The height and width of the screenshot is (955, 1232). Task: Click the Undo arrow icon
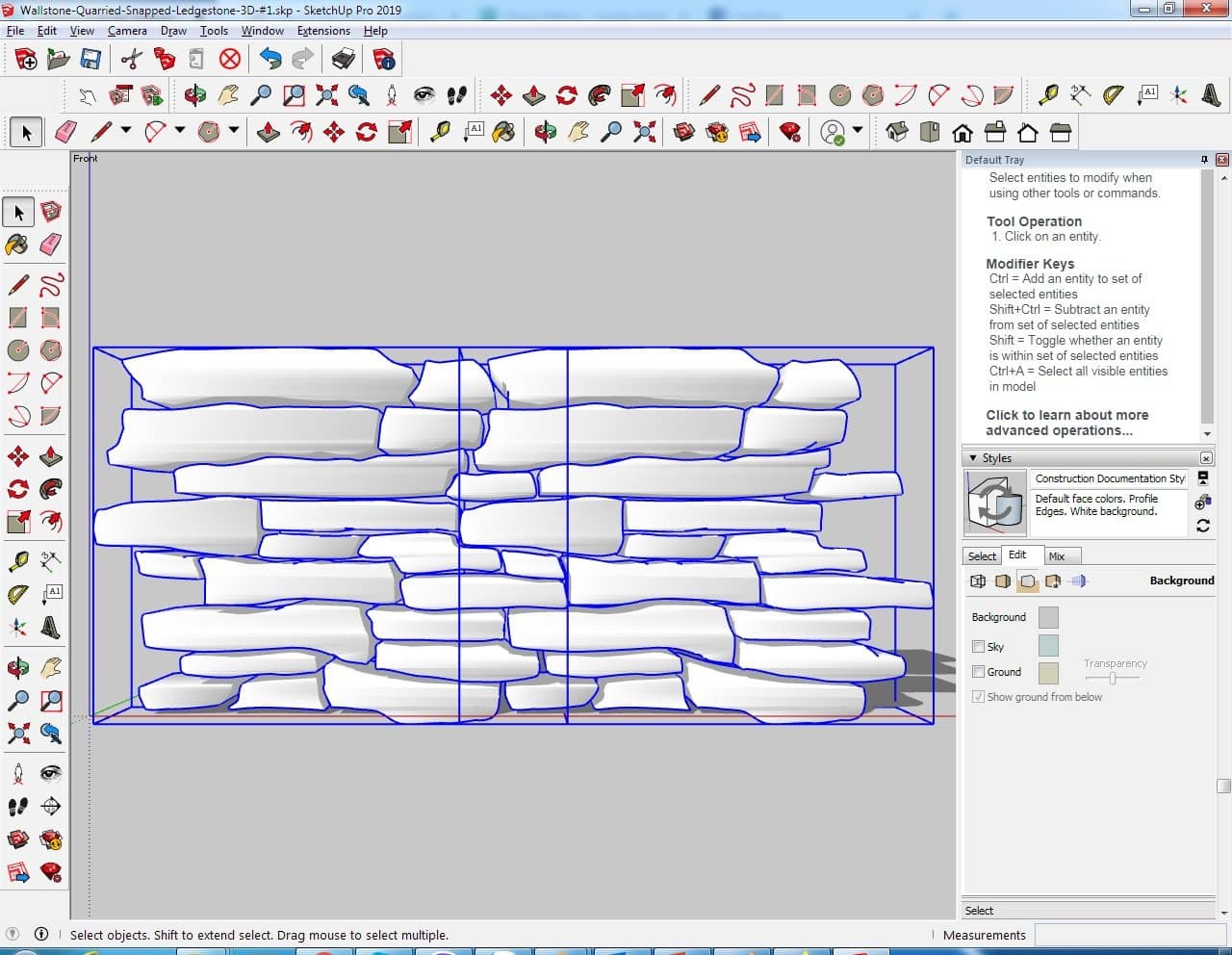(x=270, y=60)
